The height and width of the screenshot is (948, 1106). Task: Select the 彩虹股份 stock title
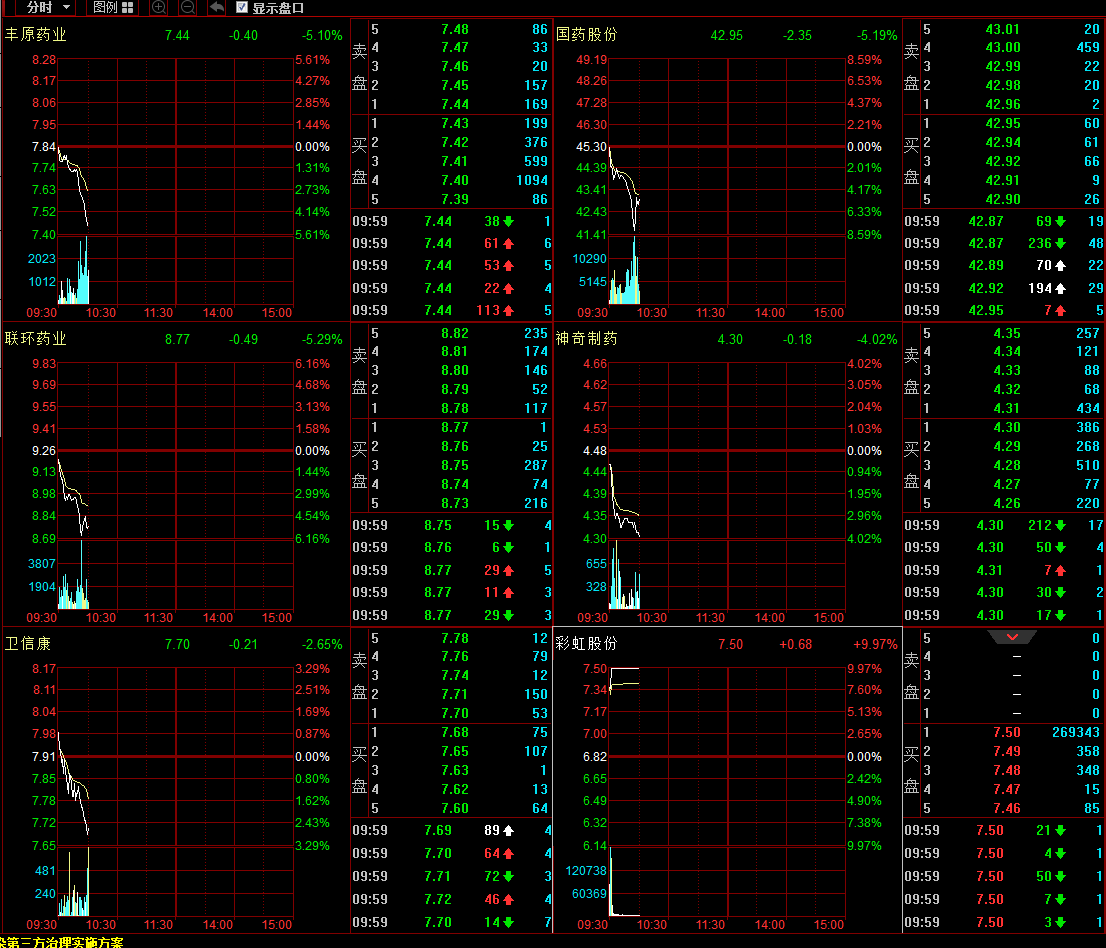coord(586,643)
